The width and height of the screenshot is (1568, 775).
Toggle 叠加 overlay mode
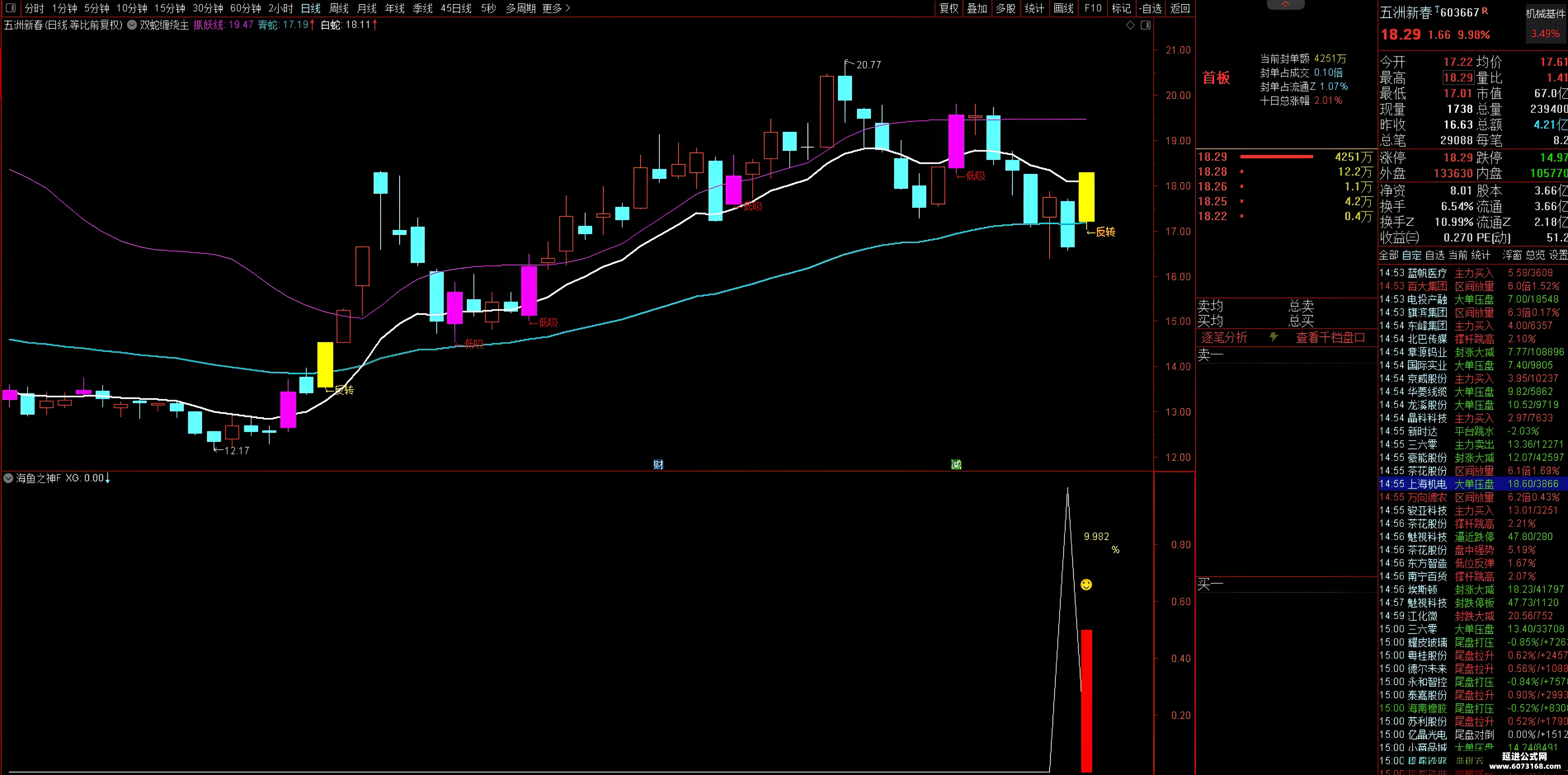[x=977, y=8]
